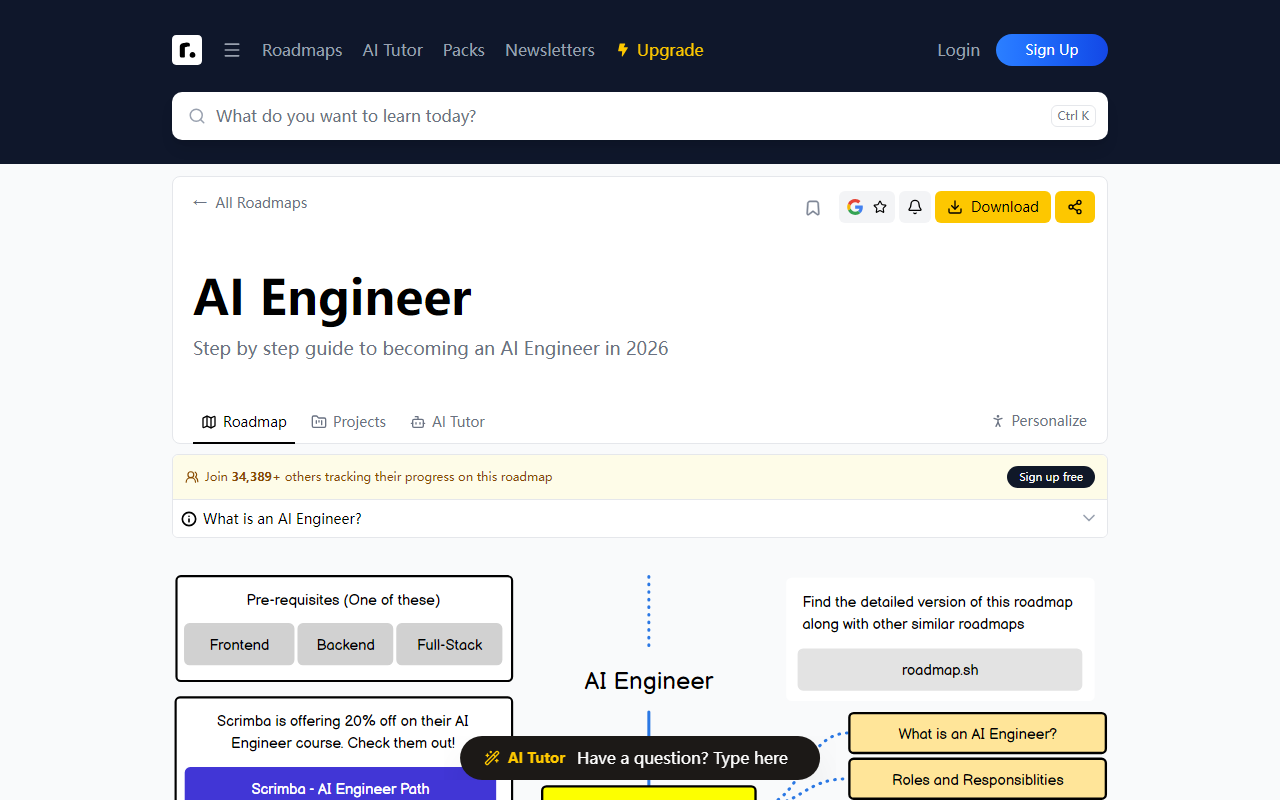Select the Full-Stack prerequisite box
This screenshot has width=1280, height=800.
(450, 644)
